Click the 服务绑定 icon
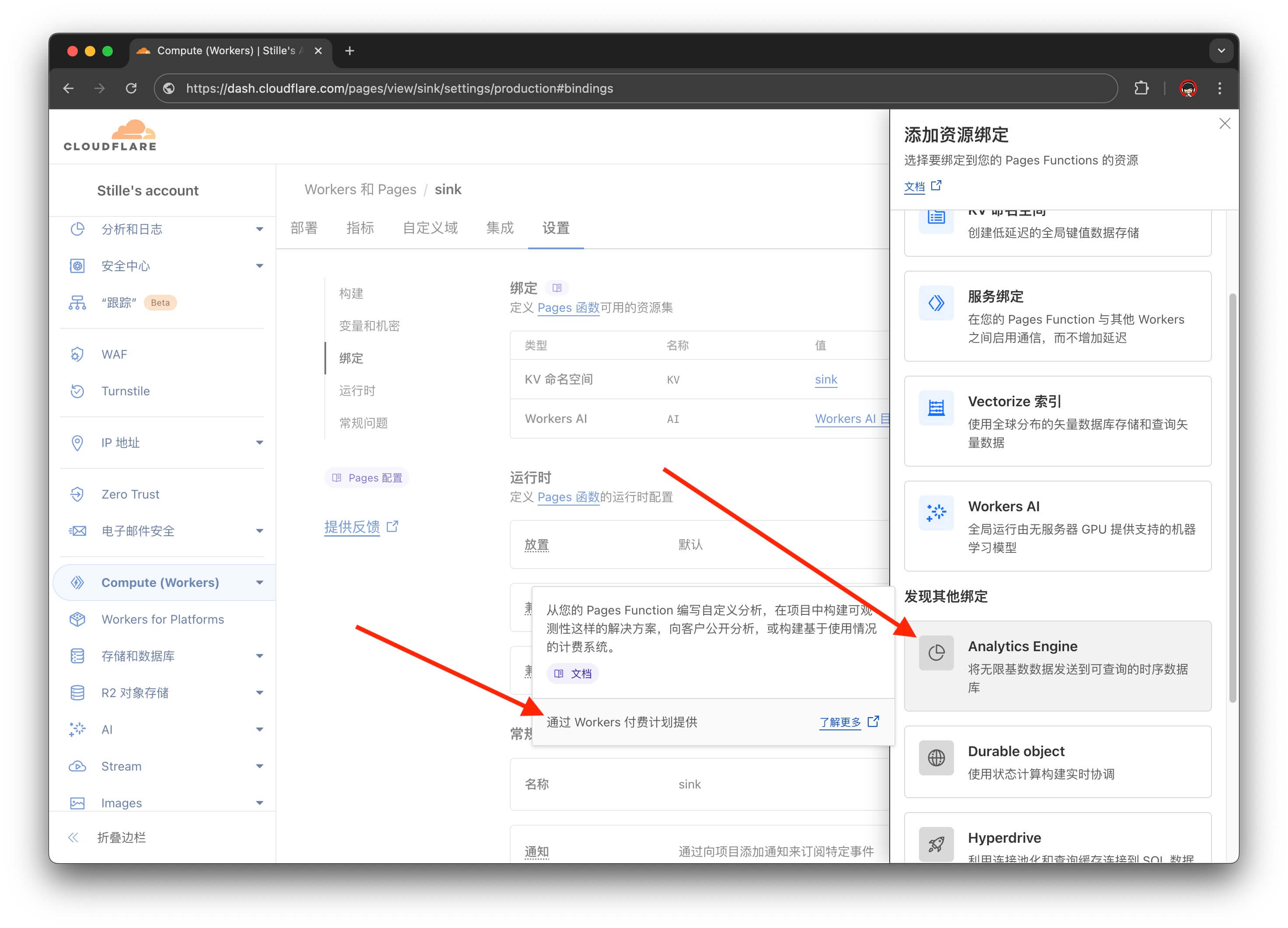The image size is (1288, 928). click(936, 303)
